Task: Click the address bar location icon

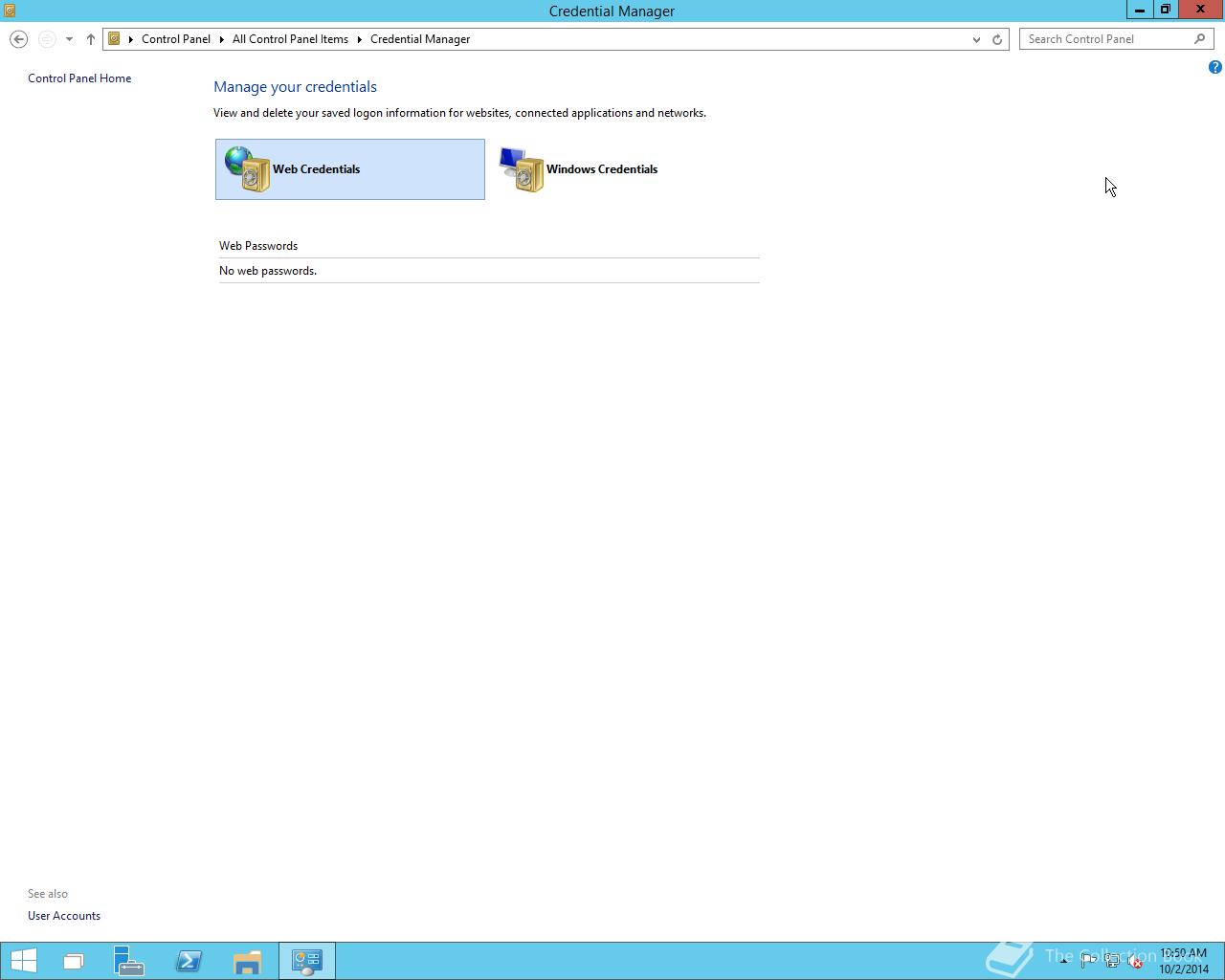Action: coord(114,39)
